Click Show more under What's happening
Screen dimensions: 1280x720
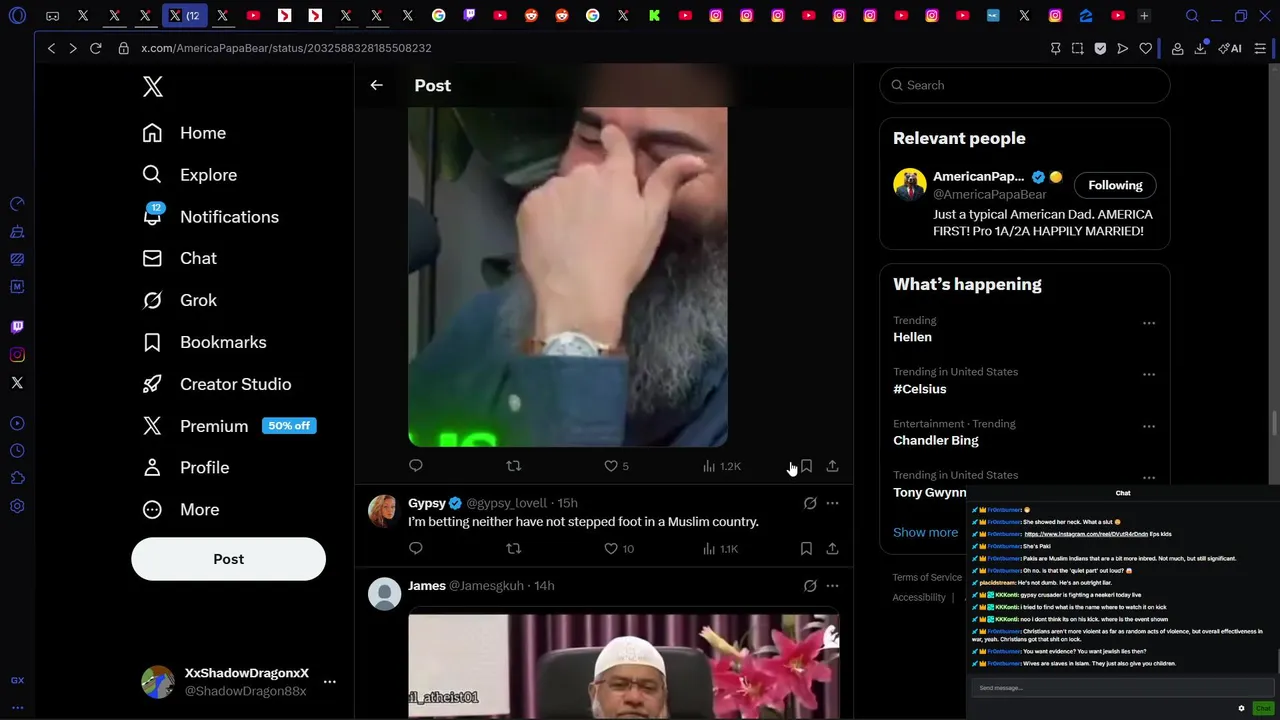tap(925, 532)
